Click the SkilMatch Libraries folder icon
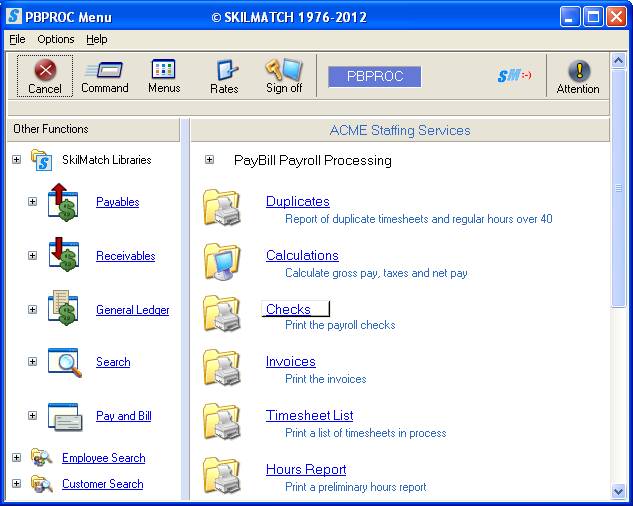This screenshot has height=506, width=633. click(x=42, y=160)
